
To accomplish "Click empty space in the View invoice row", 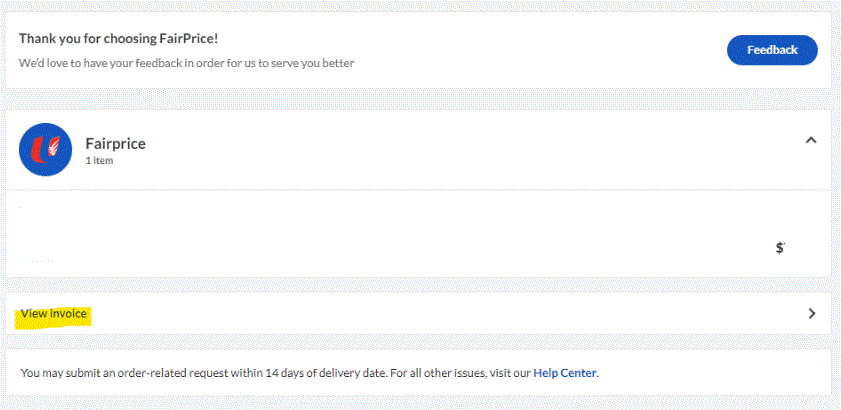I will click(x=450, y=314).
